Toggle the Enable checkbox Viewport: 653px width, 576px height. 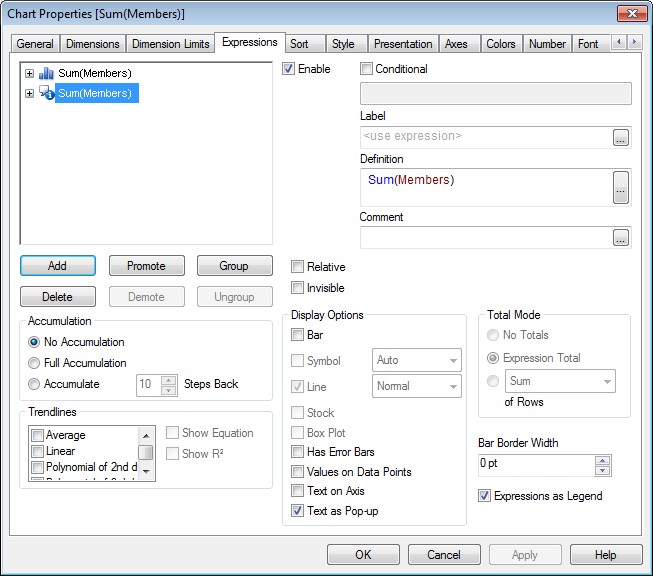click(x=288, y=69)
